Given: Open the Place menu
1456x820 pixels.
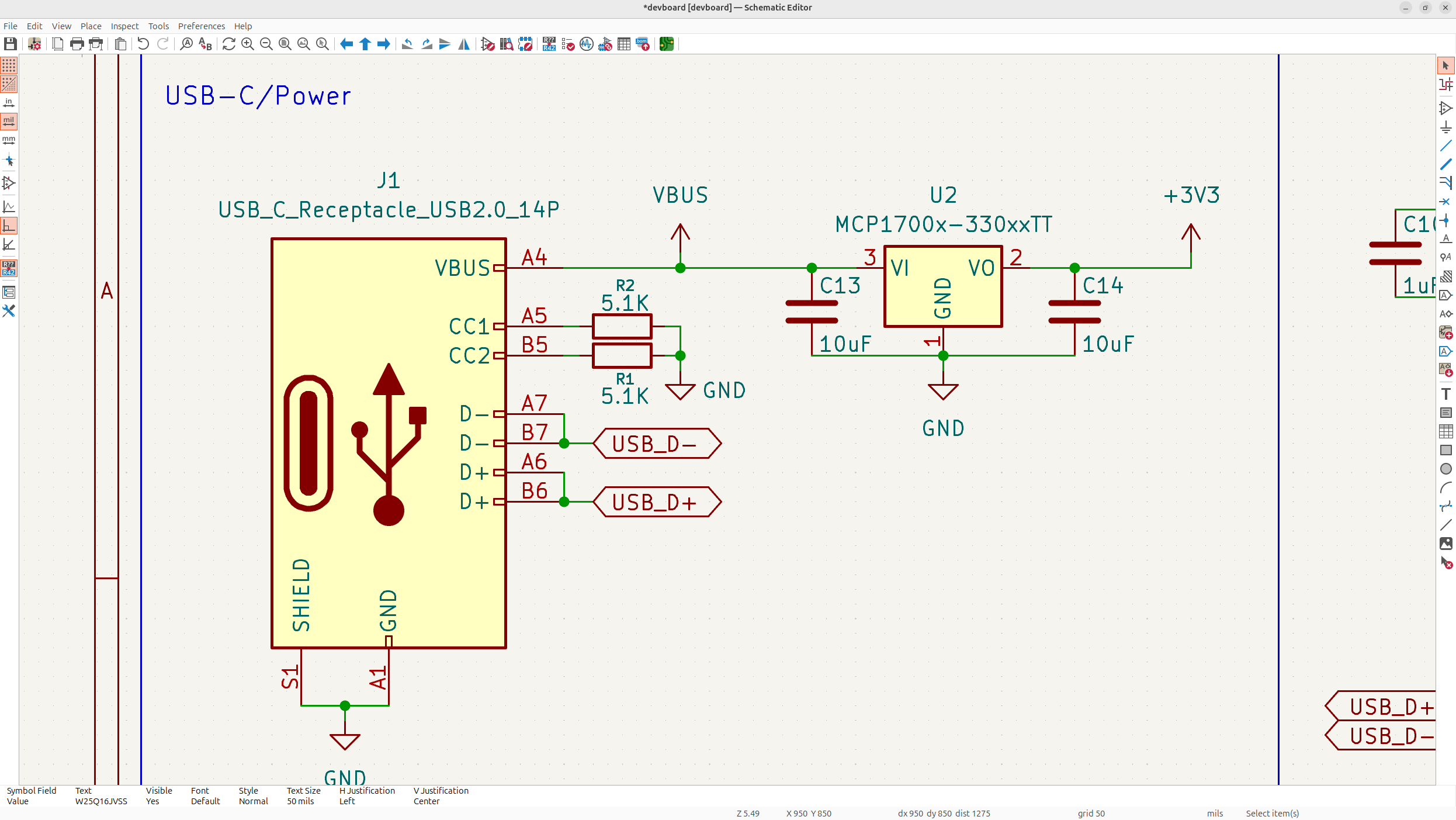Looking at the screenshot, I should click(91, 26).
